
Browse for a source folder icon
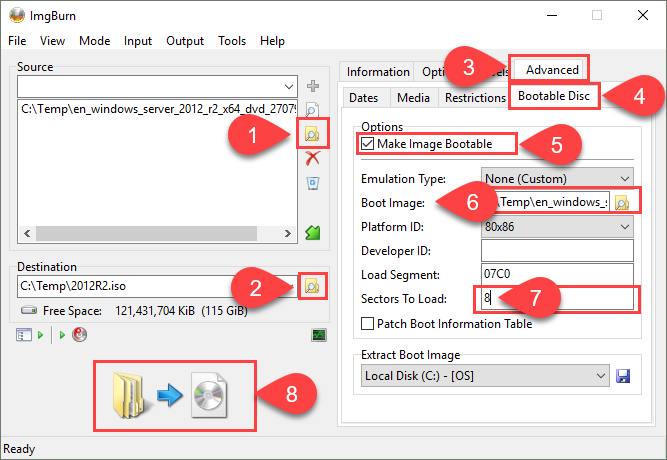point(312,134)
